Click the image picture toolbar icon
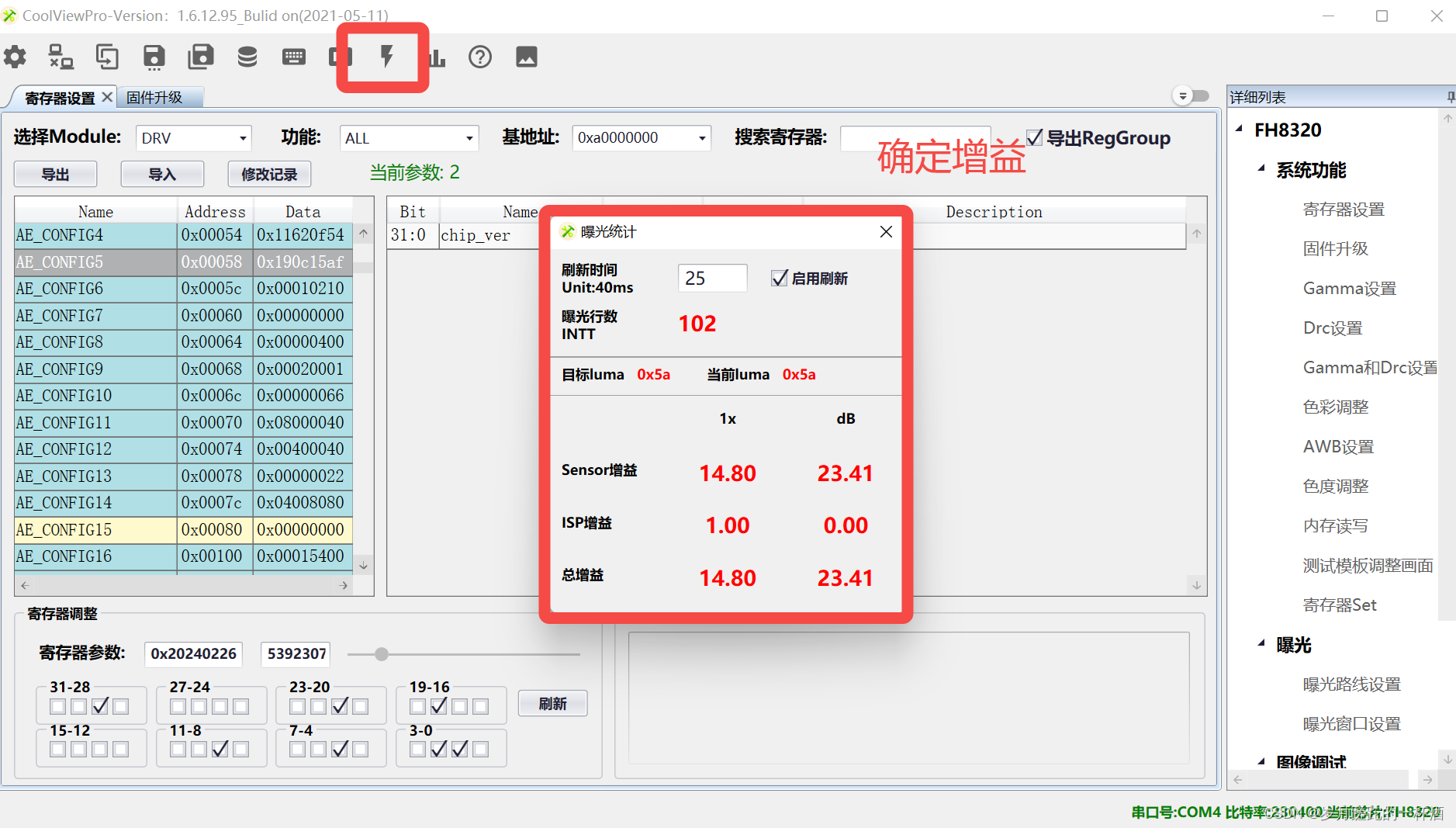 tap(526, 57)
